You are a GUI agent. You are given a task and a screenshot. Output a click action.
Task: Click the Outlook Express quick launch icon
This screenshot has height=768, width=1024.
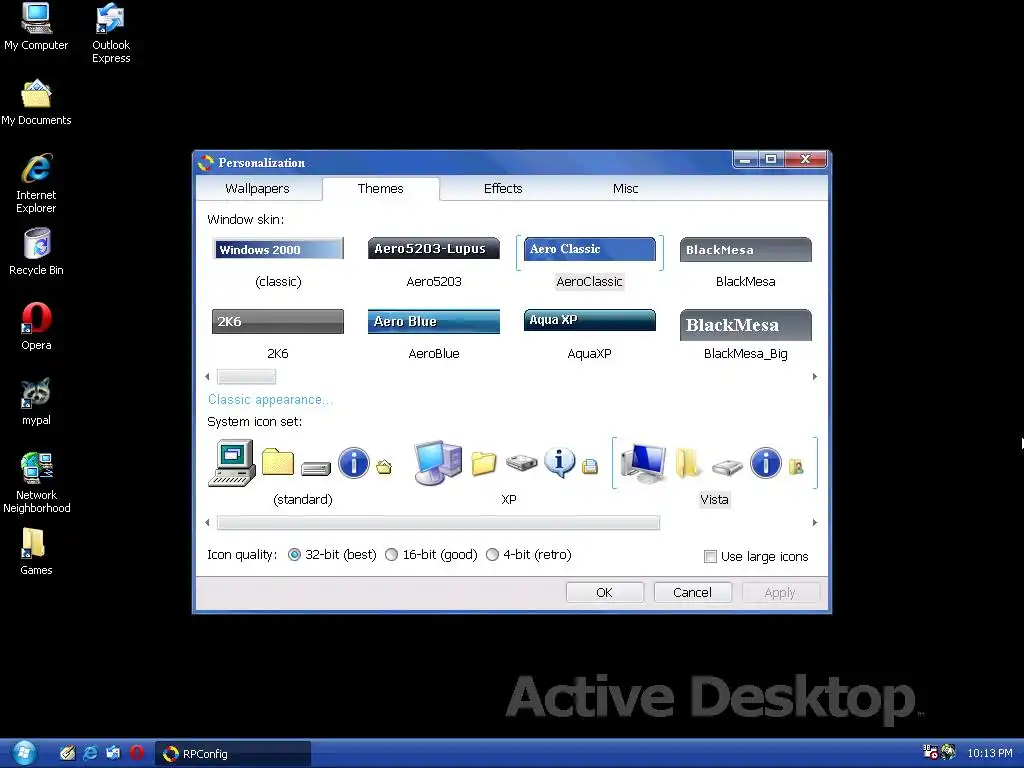113,753
